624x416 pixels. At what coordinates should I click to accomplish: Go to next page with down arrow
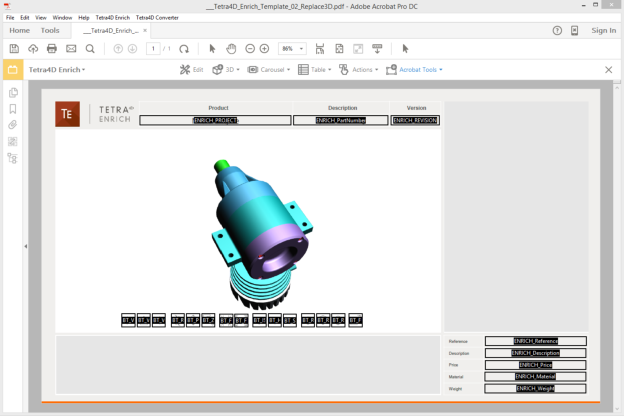click(133, 49)
